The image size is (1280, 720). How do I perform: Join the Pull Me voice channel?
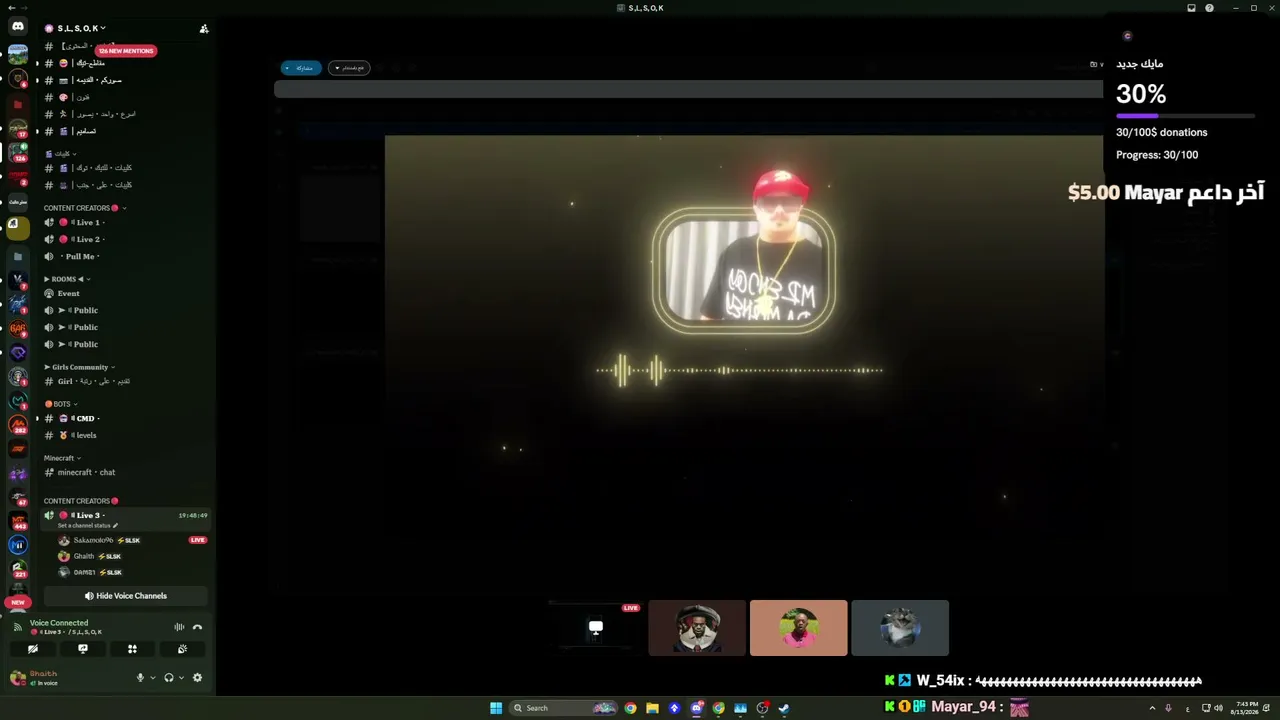125,256
